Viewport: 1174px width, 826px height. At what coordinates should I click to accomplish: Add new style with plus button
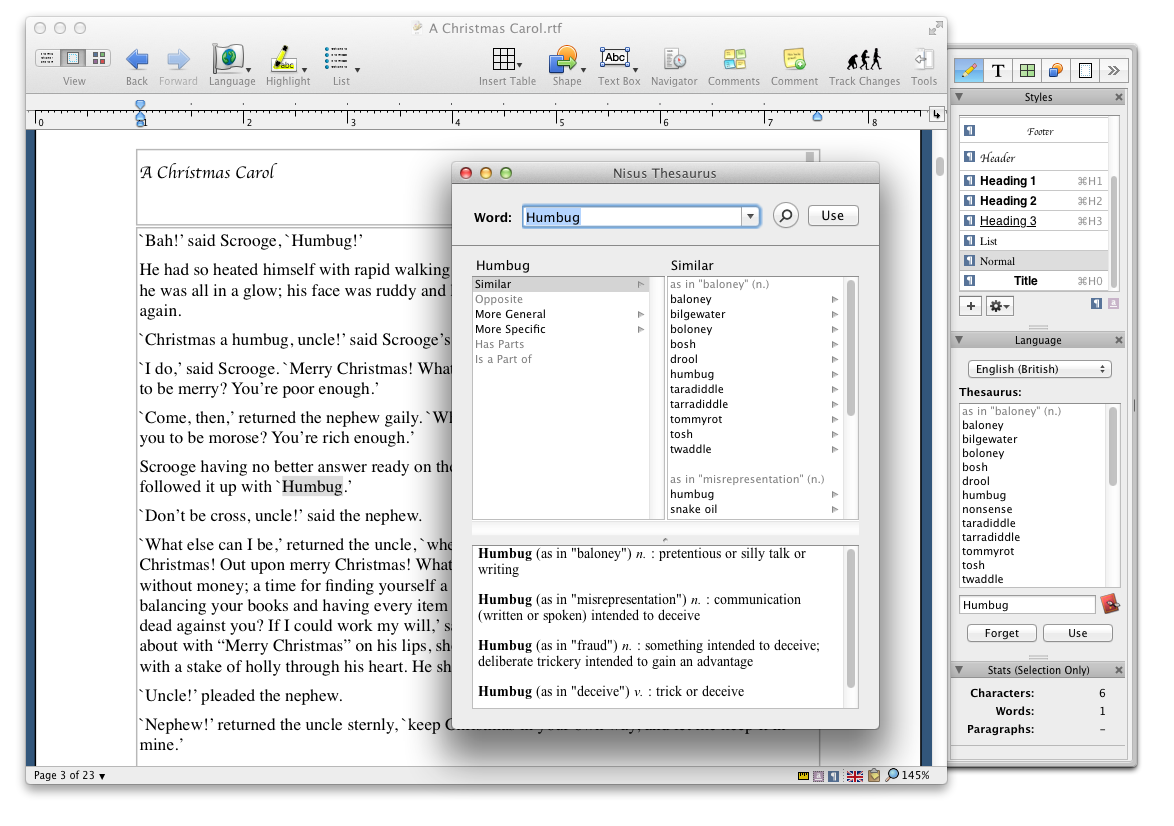click(970, 306)
